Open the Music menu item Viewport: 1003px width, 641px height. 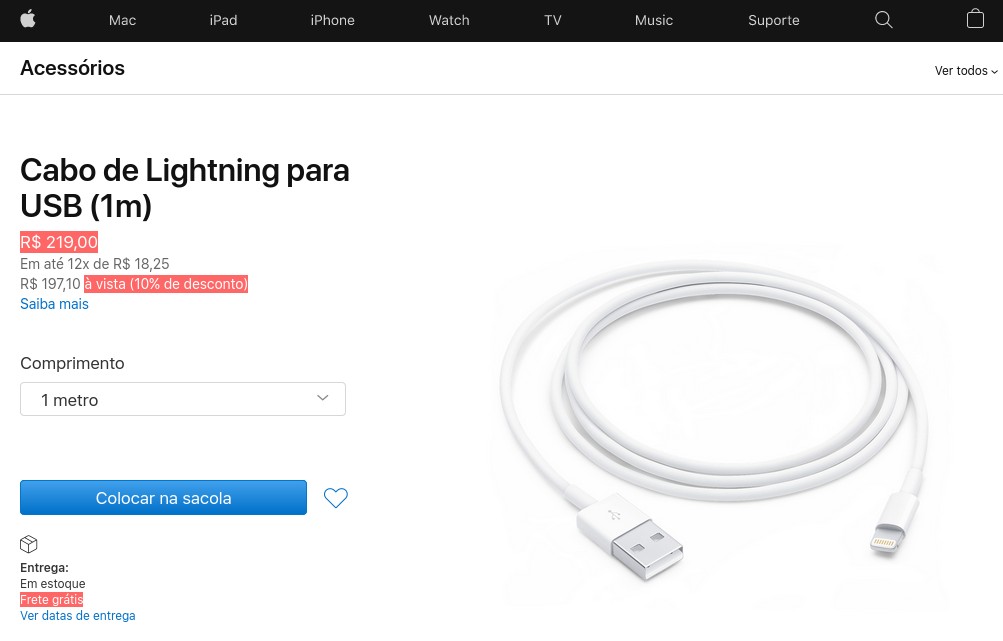tap(654, 20)
